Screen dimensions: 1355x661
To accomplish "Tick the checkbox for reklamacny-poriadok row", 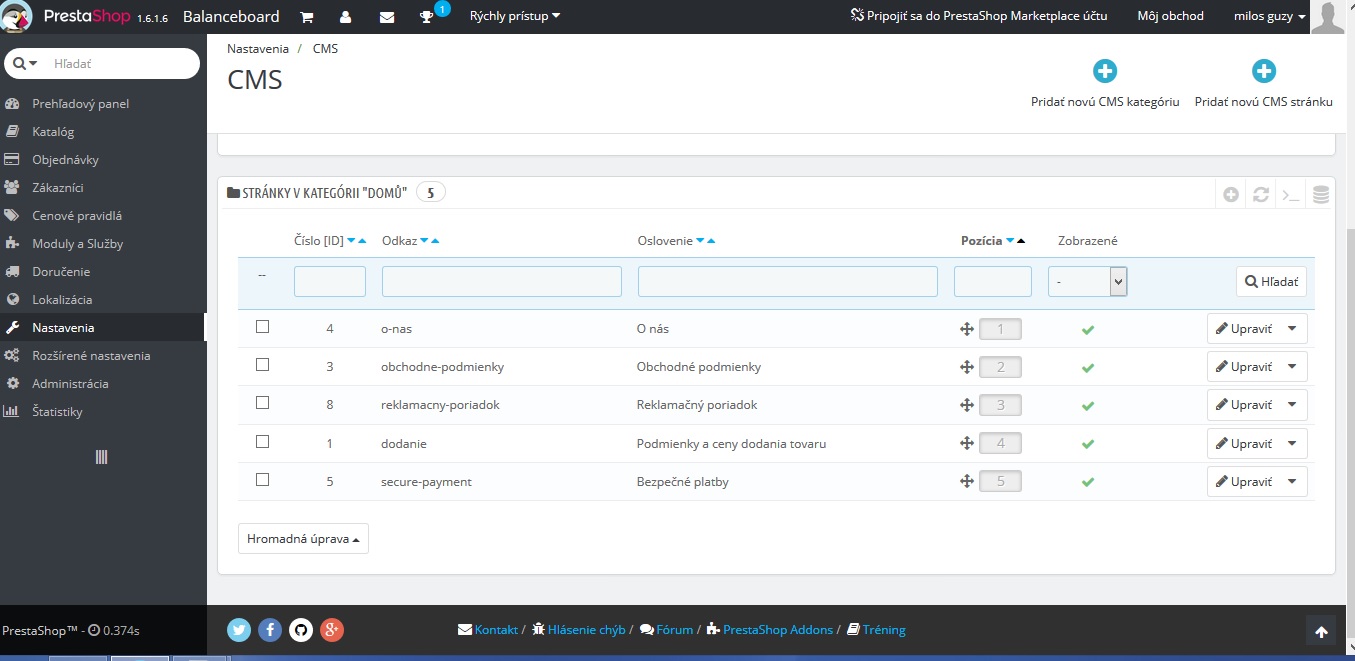I will tap(263, 403).
